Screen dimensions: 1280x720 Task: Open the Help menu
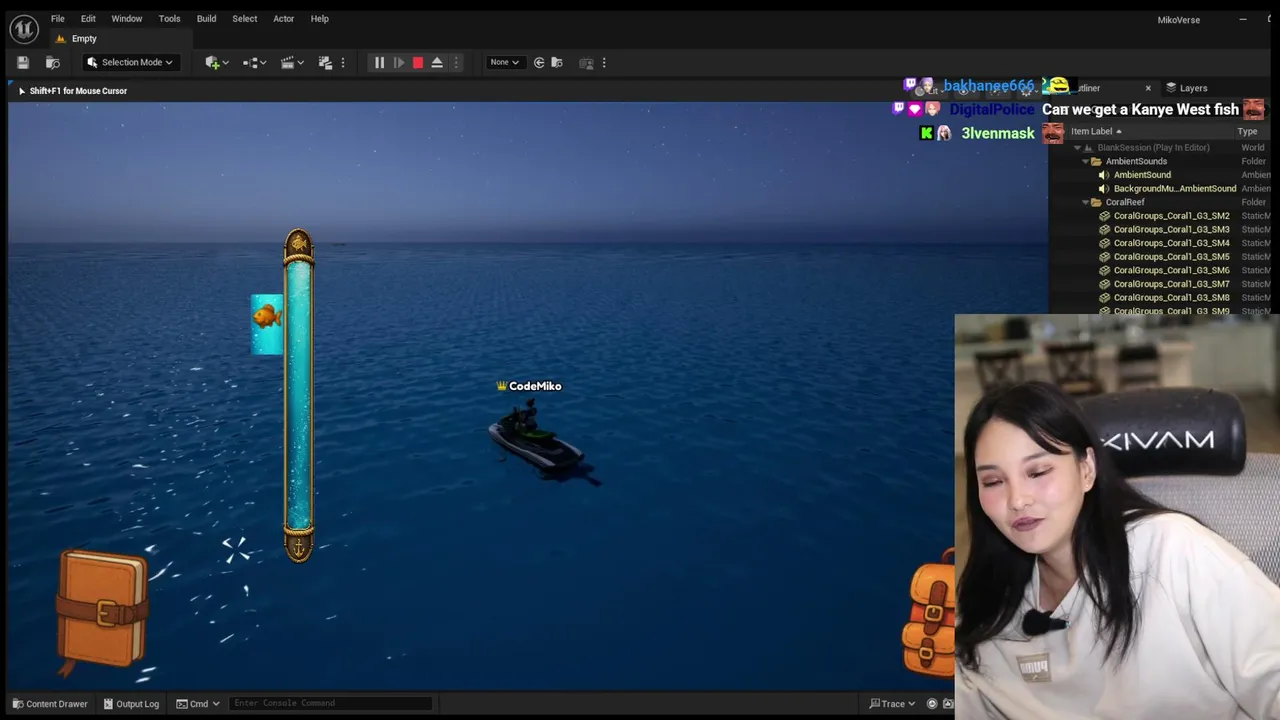coord(319,18)
